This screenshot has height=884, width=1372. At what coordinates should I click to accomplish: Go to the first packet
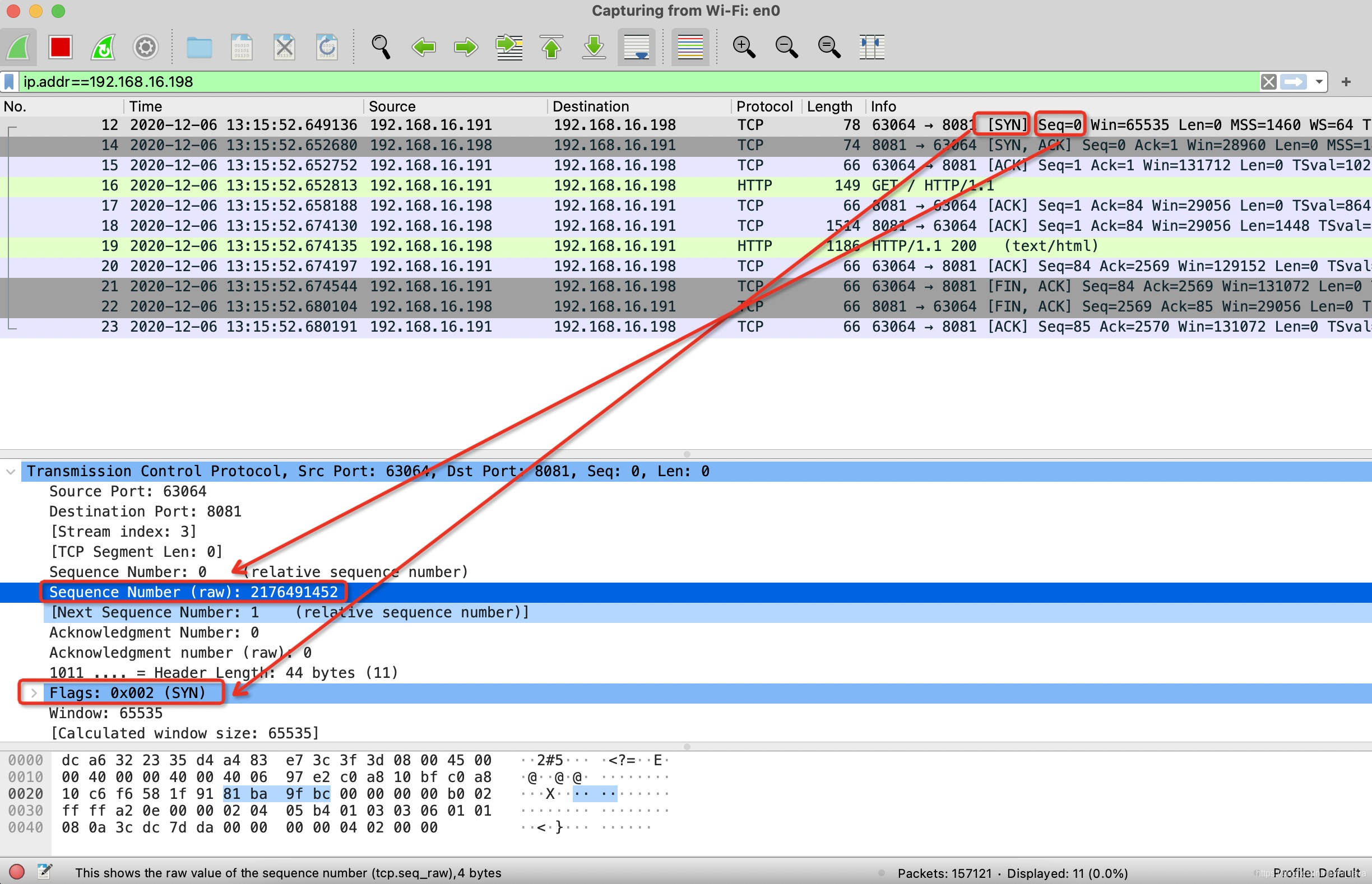551,47
